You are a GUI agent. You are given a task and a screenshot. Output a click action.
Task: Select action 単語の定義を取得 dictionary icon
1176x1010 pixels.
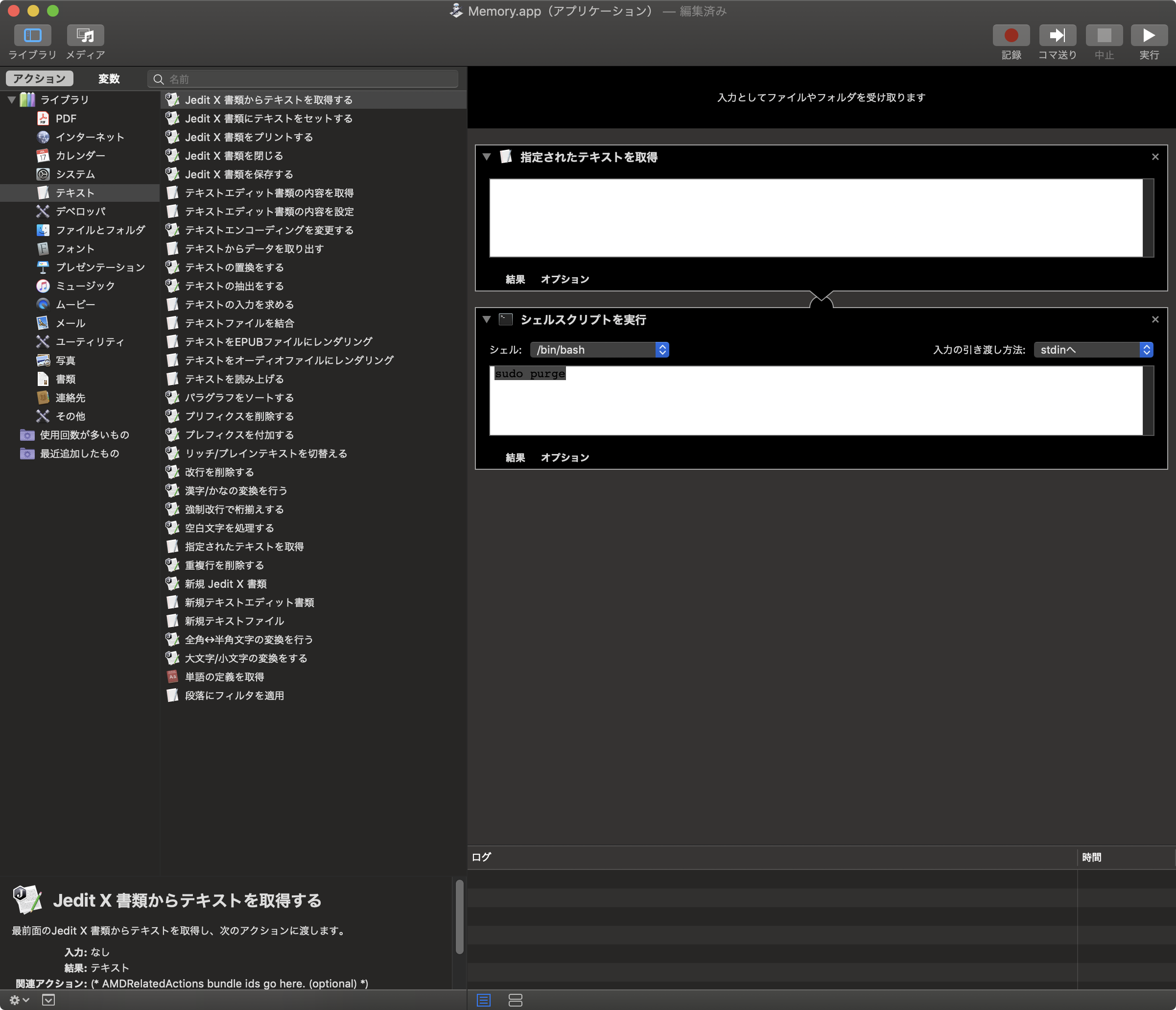click(x=172, y=677)
